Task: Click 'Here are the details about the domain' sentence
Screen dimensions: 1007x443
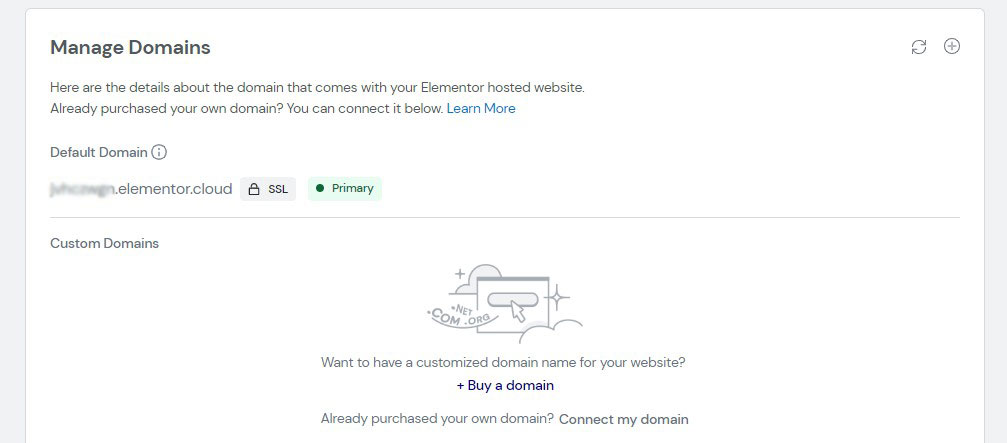Action: [317, 87]
